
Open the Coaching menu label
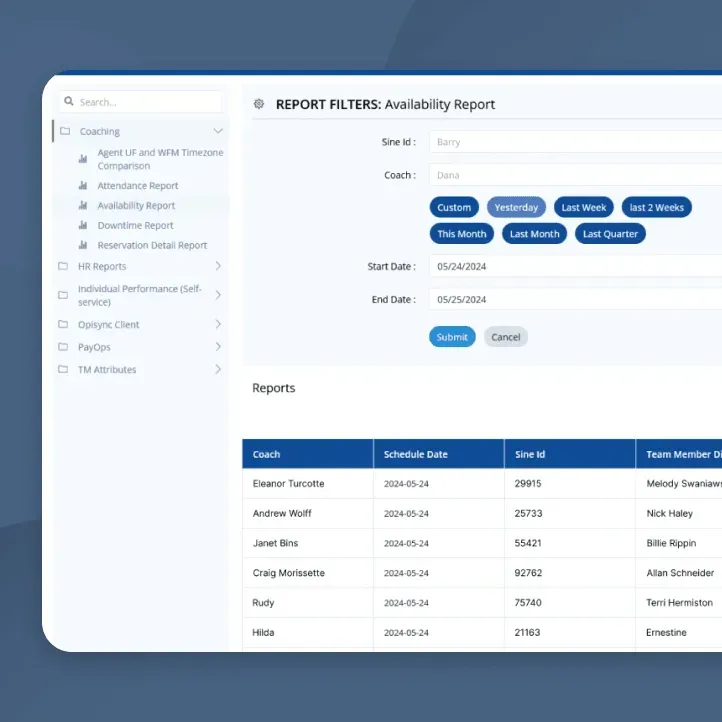click(x=100, y=131)
